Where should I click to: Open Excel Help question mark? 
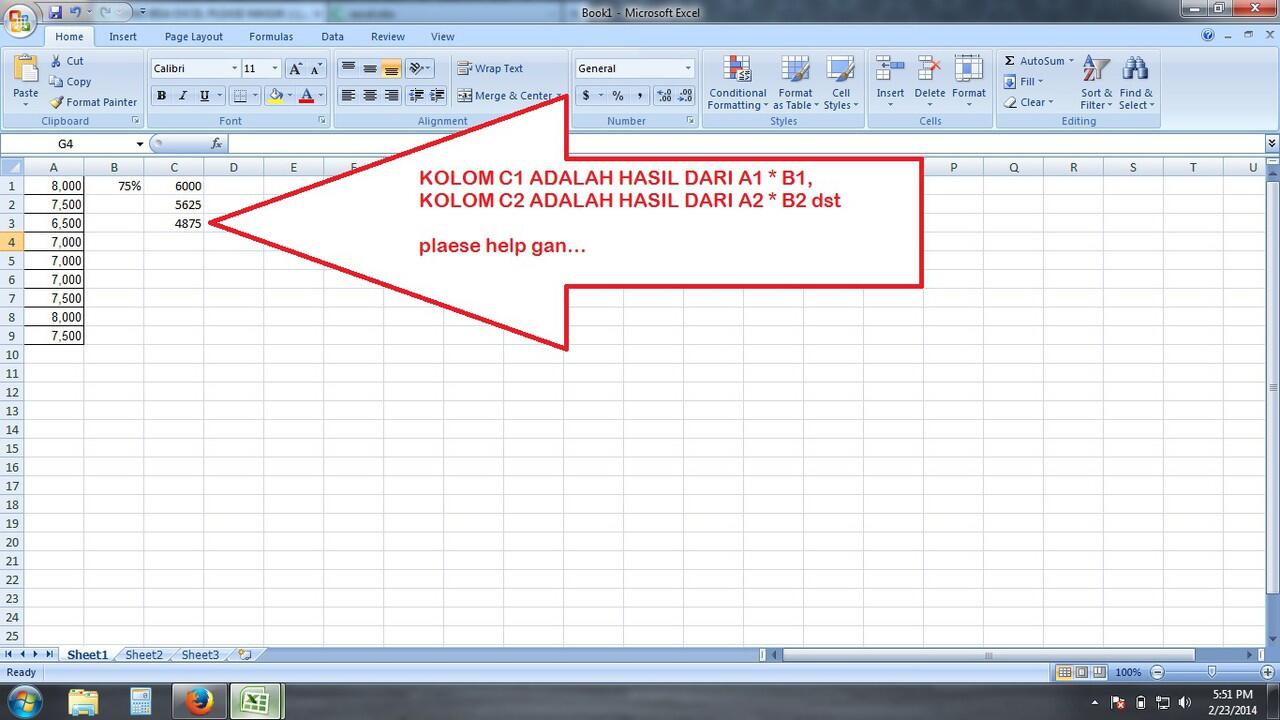tap(1209, 36)
